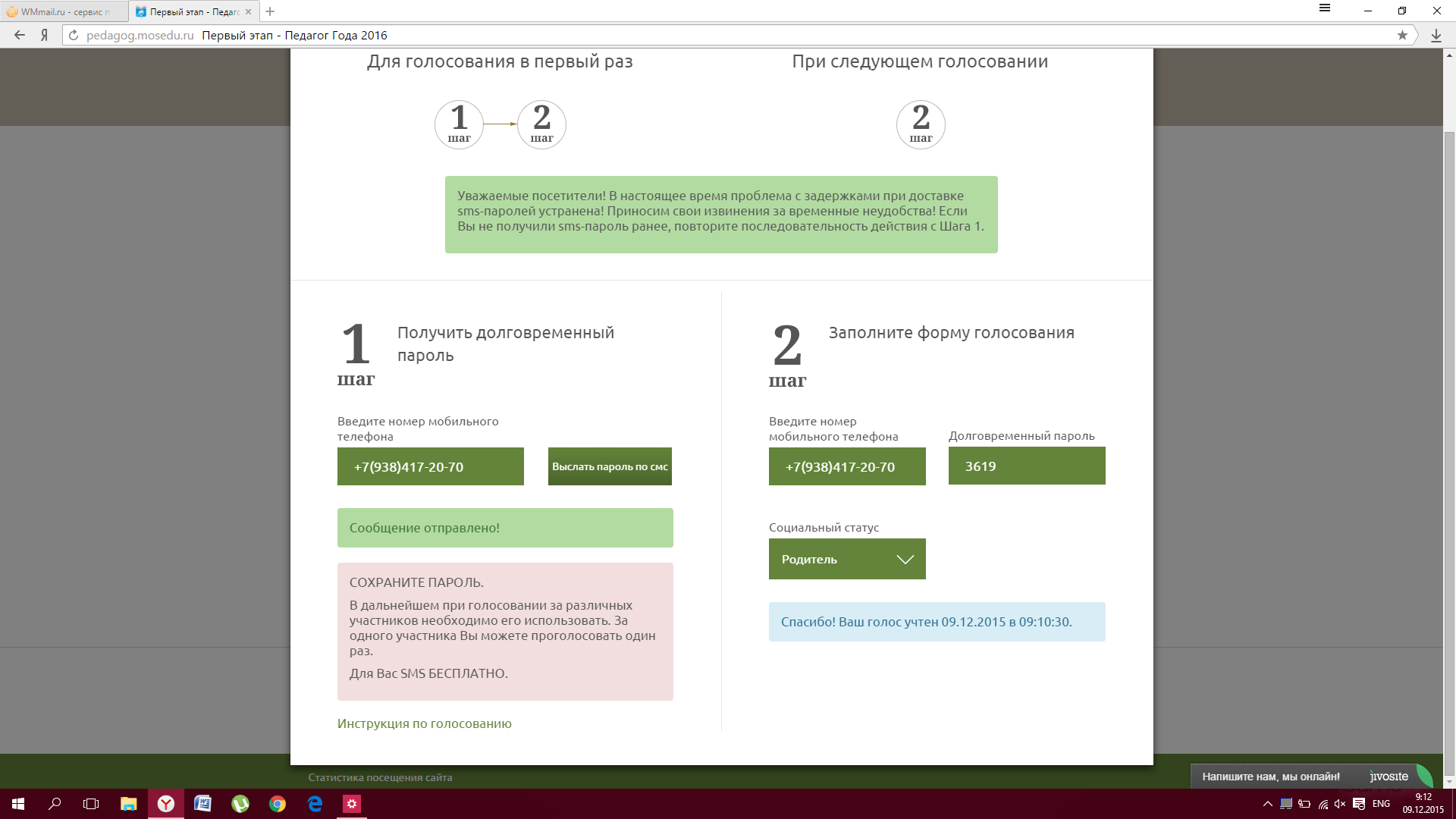Click the jivosite logo in chat bar
This screenshot has width=1456, height=819.
(x=1389, y=777)
